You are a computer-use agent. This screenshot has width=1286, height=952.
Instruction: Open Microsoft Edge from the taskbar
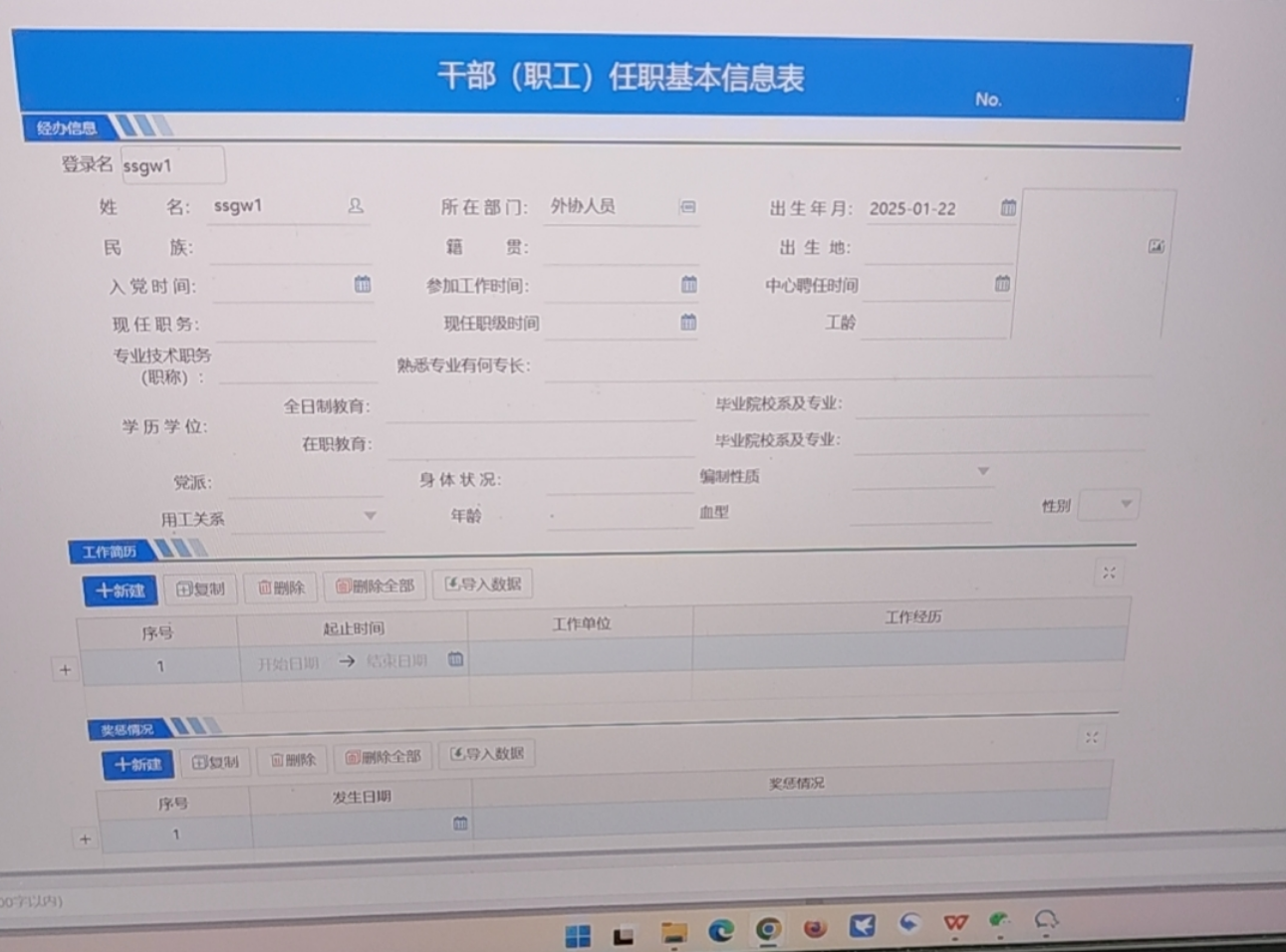[x=720, y=931]
